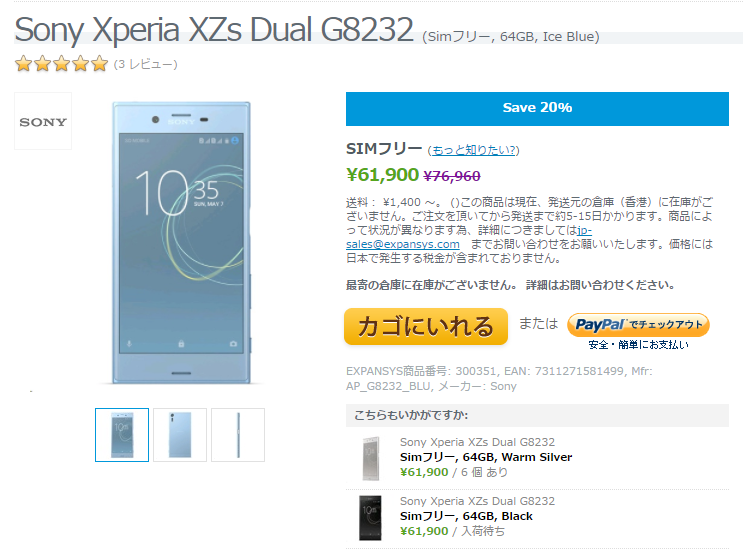Click the Black phone image icon
The width and height of the screenshot is (743, 557).
pyautogui.click(x=370, y=518)
